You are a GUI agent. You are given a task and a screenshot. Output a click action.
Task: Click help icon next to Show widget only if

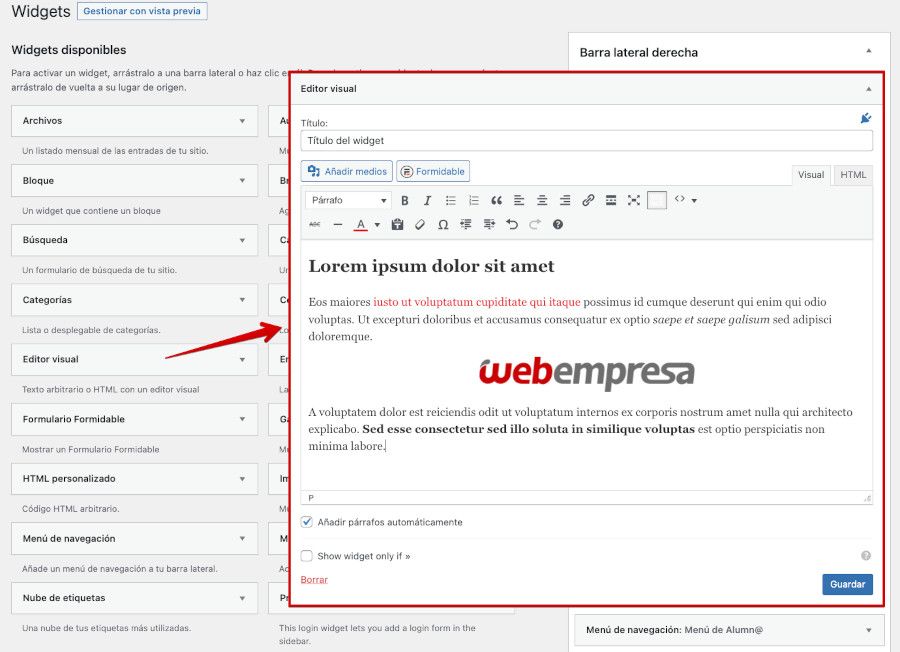866,556
